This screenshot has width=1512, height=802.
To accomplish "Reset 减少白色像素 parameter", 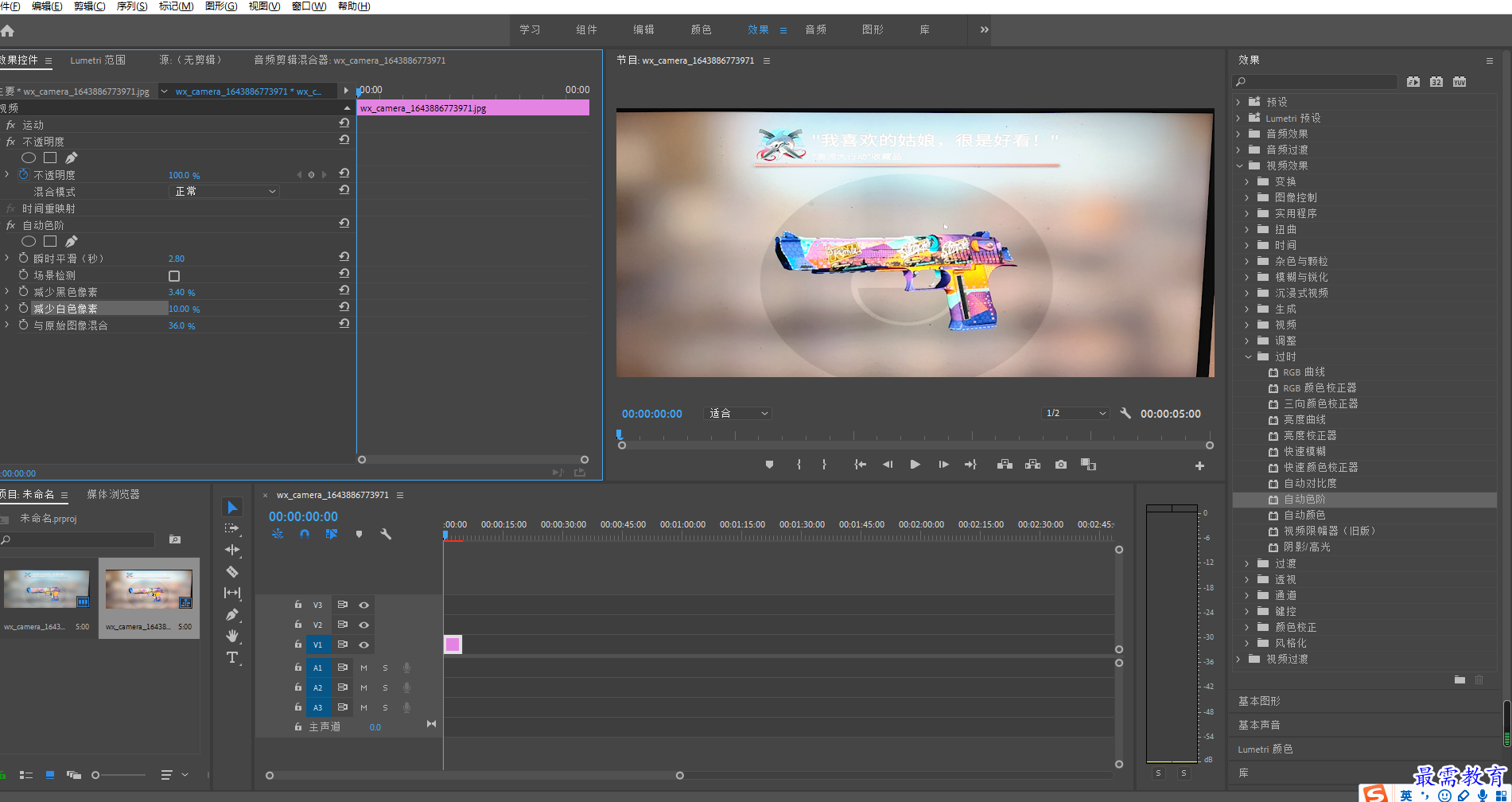I will tap(344, 307).
